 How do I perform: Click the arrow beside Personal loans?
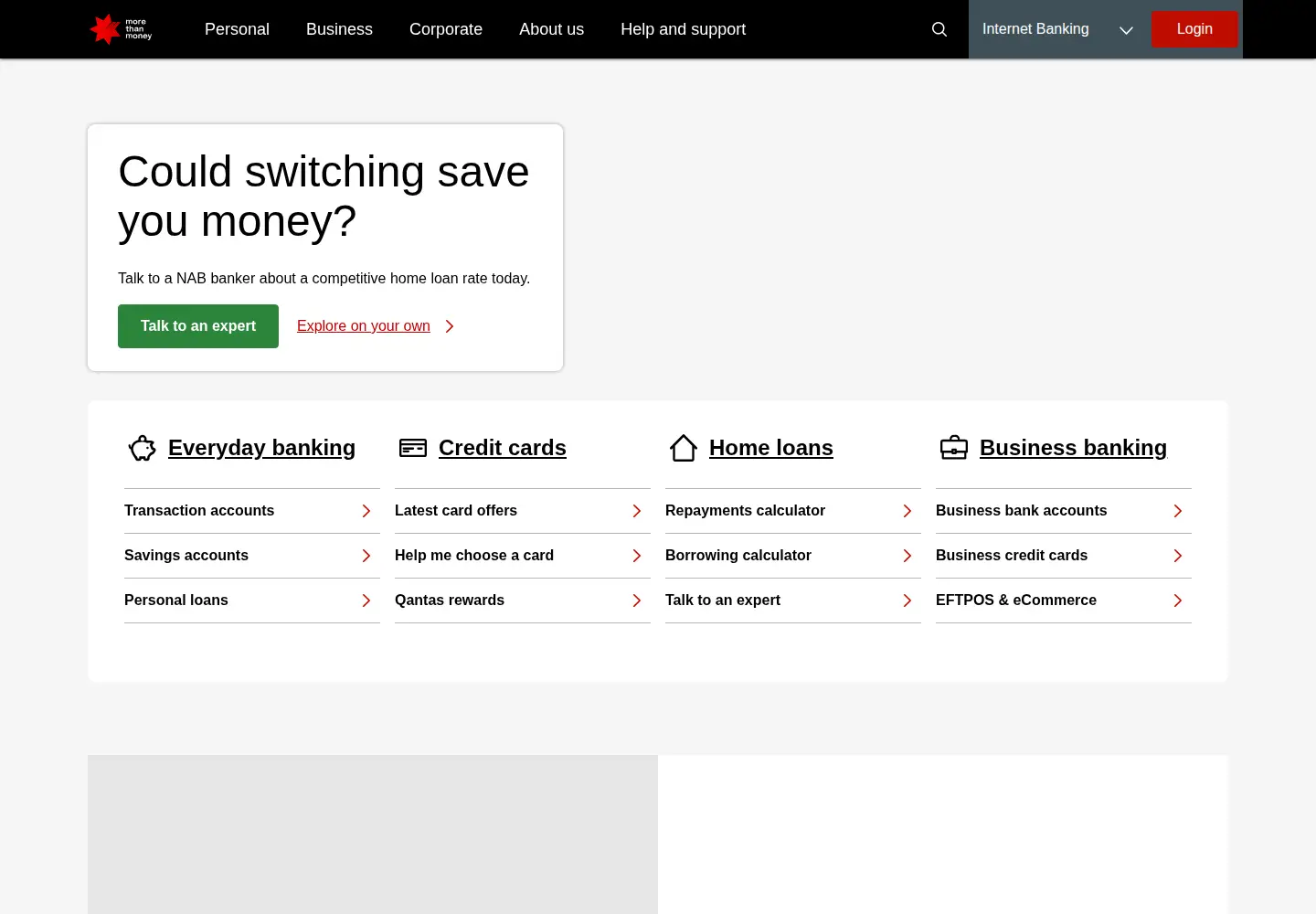pos(366,600)
